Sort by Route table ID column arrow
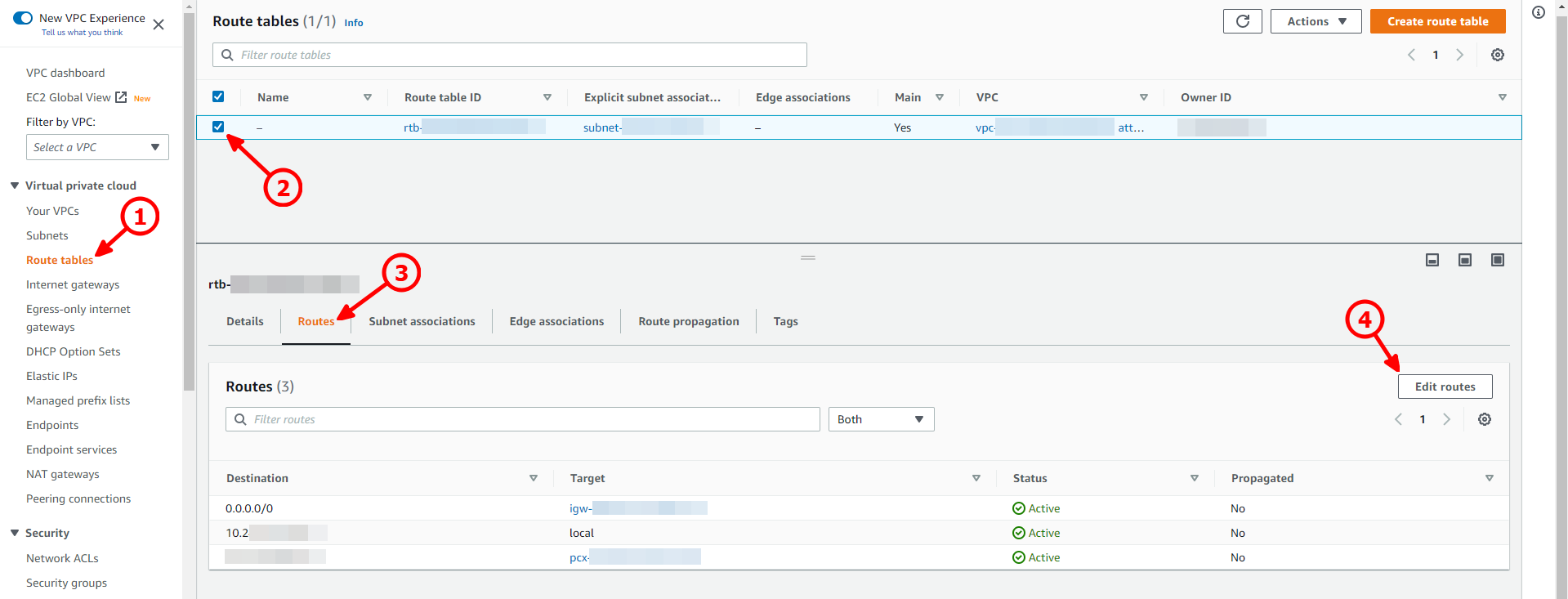This screenshot has width=1568, height=599. coord(547,97)
